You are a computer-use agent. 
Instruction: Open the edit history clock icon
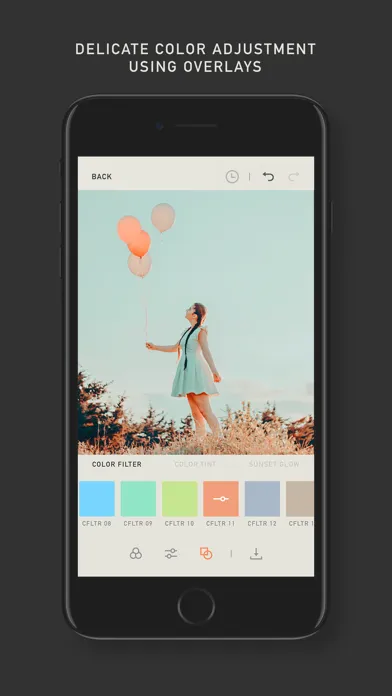[x=232, y=177]
